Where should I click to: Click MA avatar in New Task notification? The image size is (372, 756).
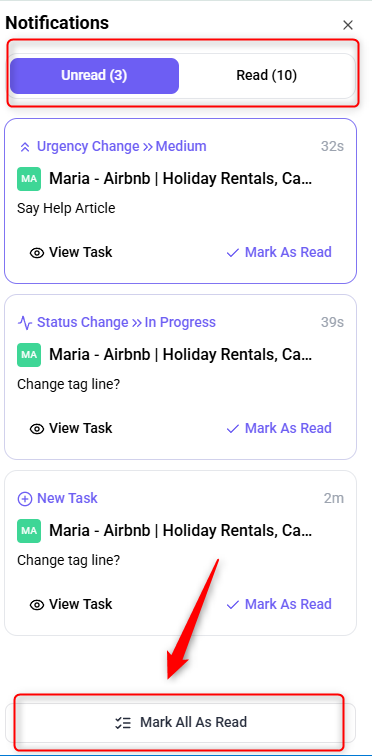29,531
